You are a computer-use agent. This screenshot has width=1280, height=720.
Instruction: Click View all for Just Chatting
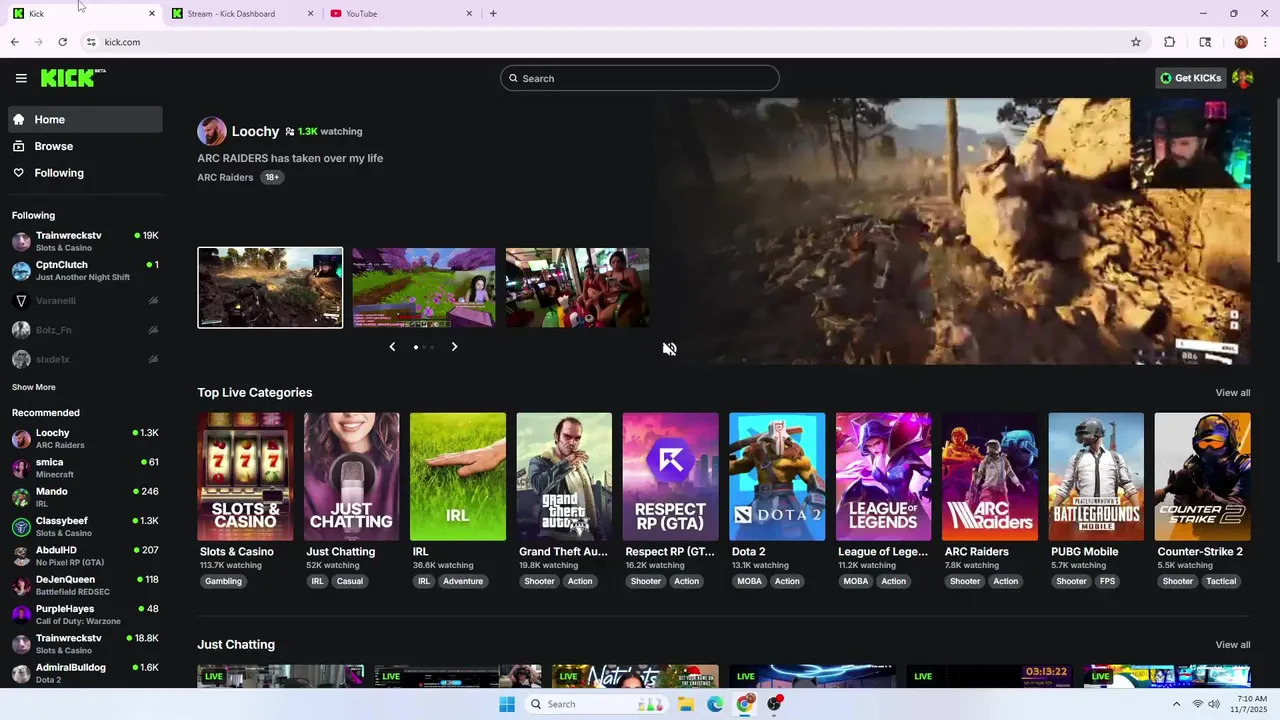pos(1232,644)
